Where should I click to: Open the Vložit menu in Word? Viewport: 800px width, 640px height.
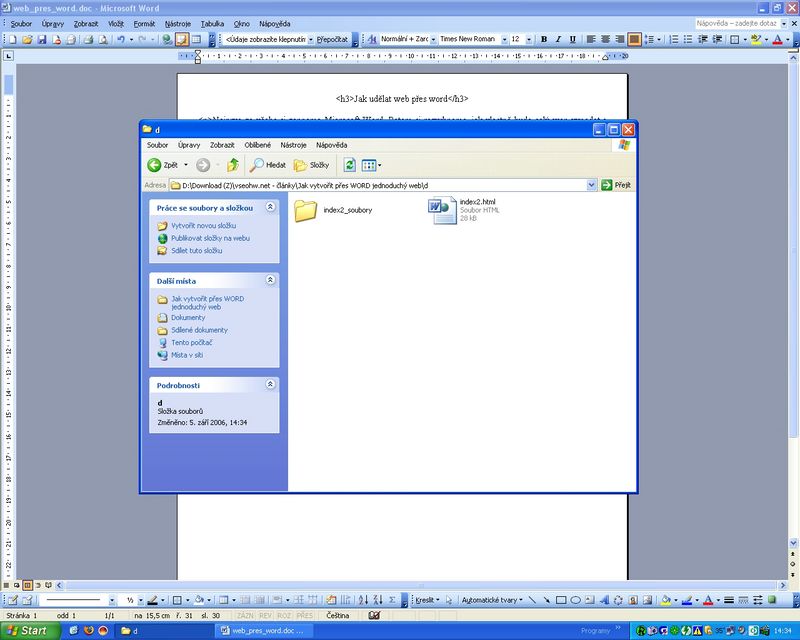tap(116, 24)
